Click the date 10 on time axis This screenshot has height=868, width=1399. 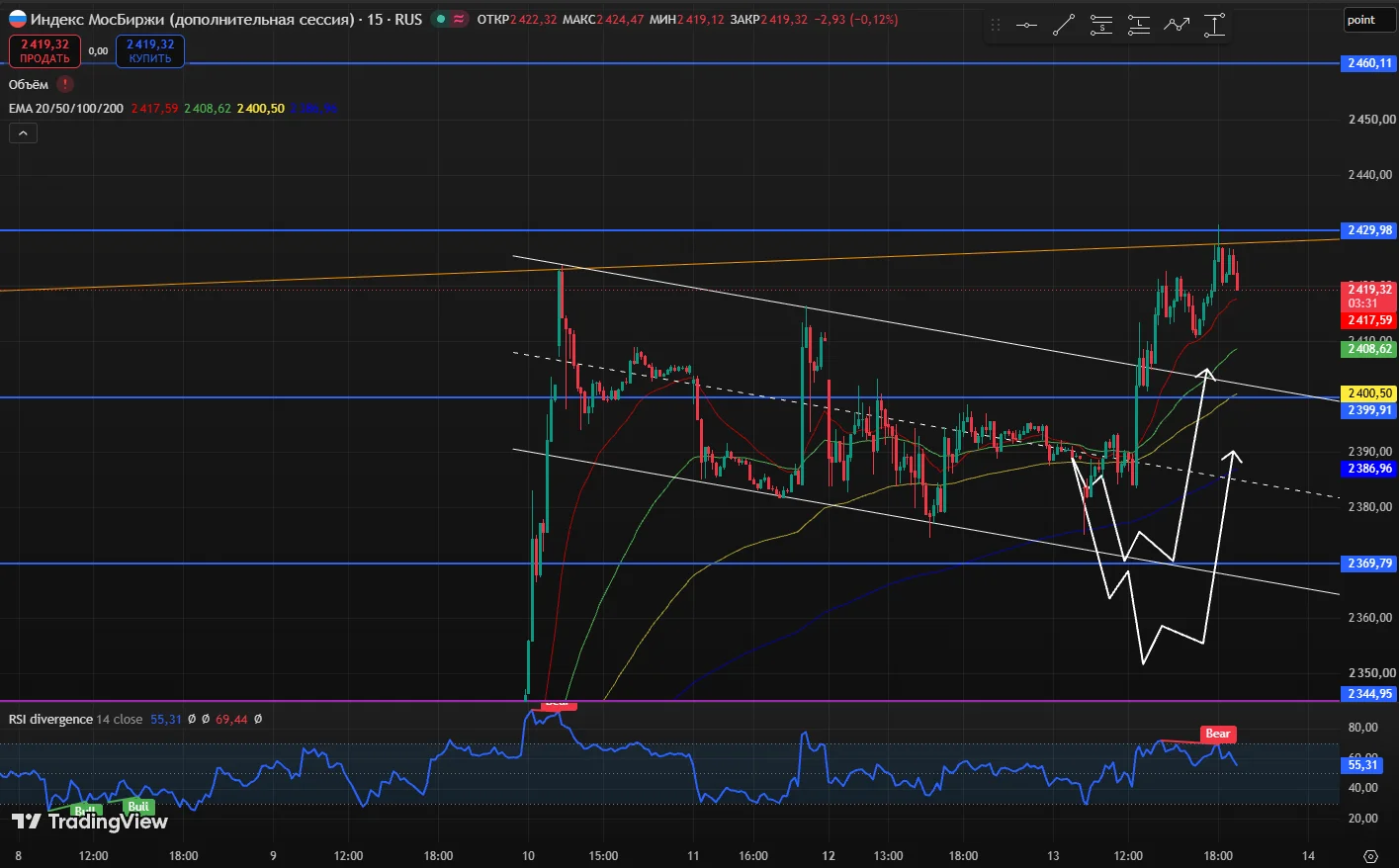pos(528,855)
